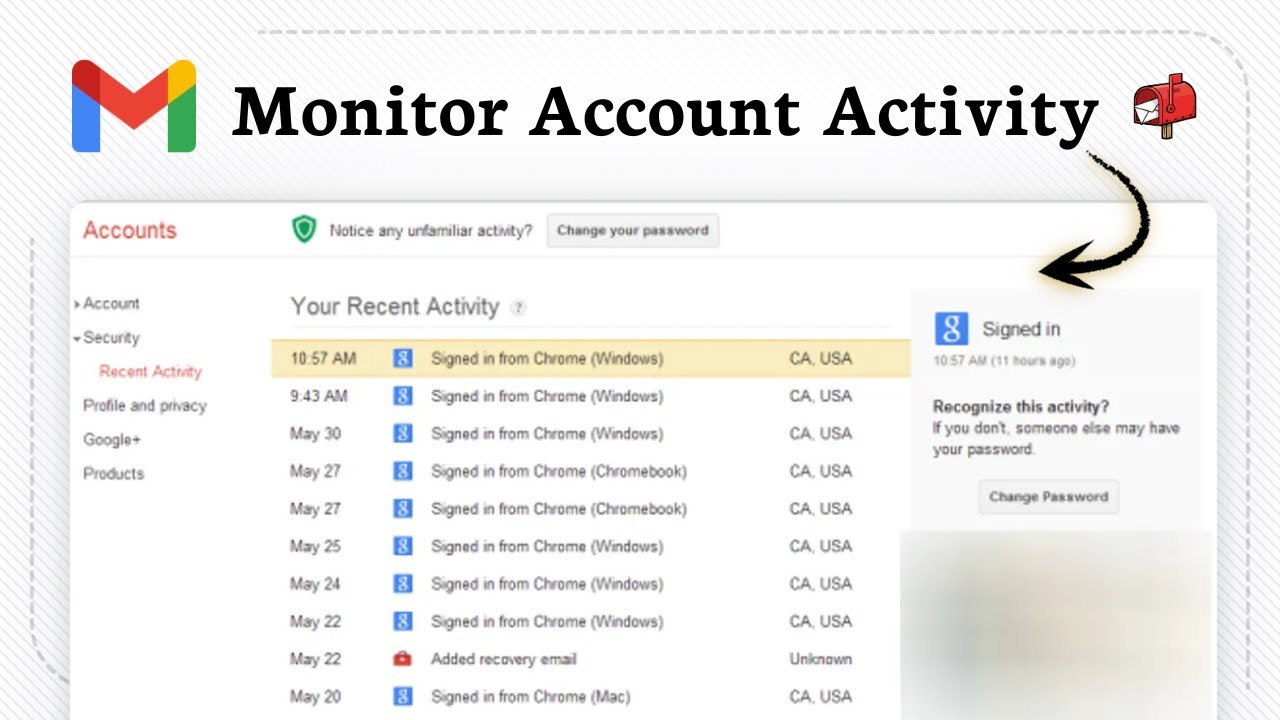
Task: Open Google+ in the sidebar
Action: coord(112,439)
